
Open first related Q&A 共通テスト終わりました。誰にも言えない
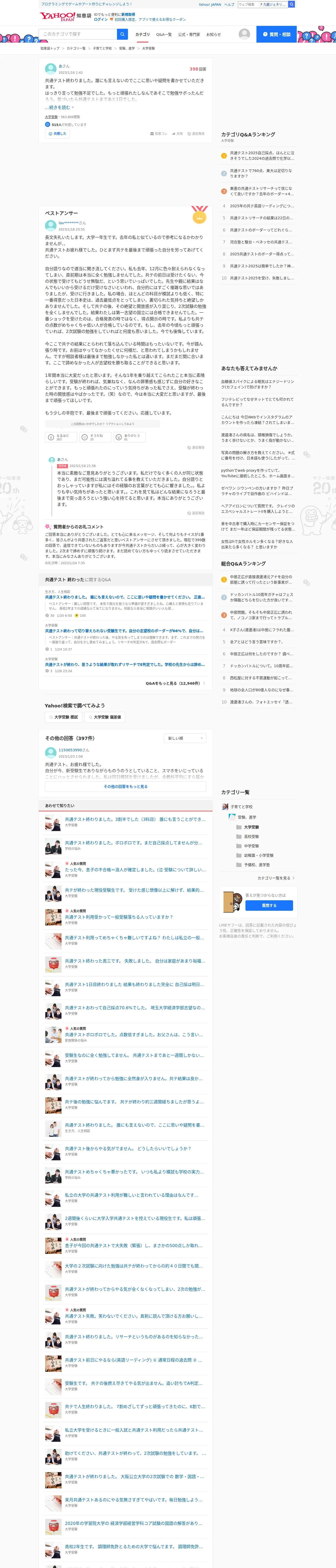pos(125,597)
